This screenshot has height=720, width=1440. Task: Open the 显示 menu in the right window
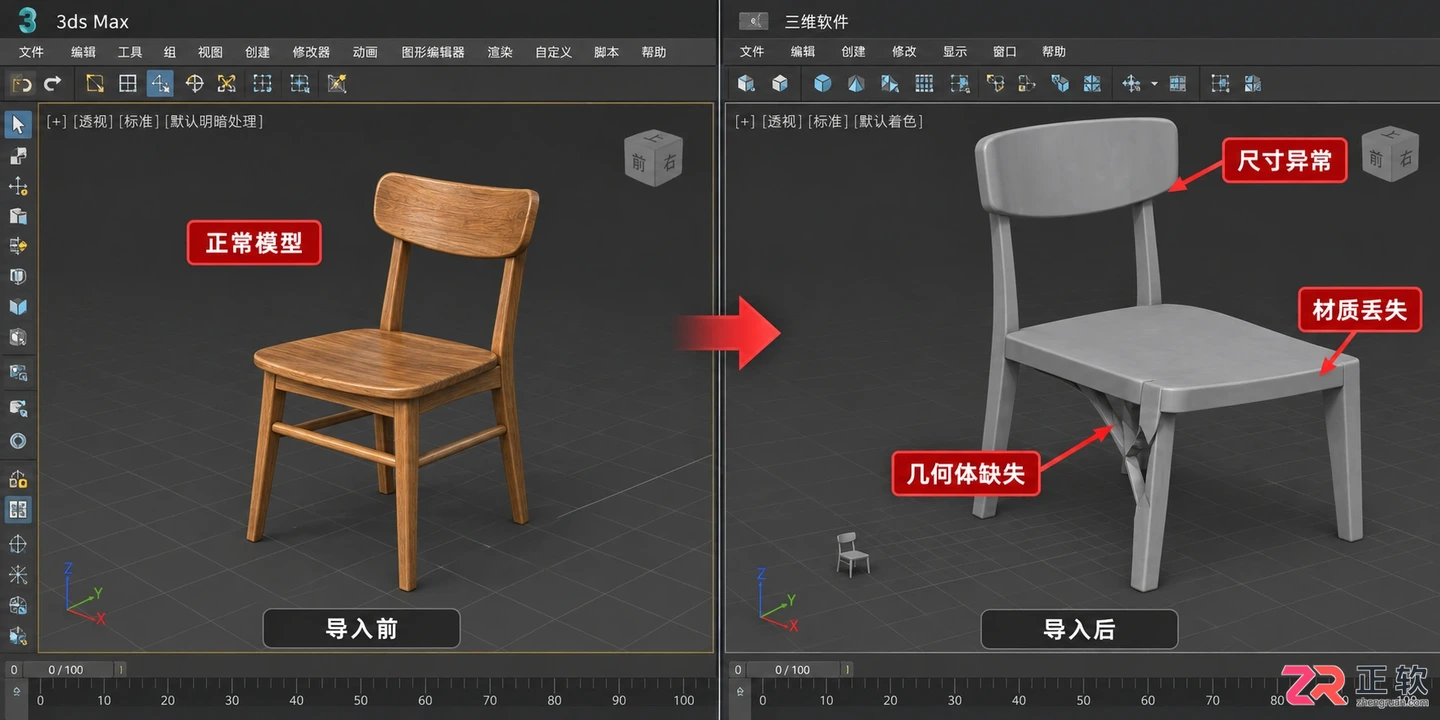click(955, 52)
